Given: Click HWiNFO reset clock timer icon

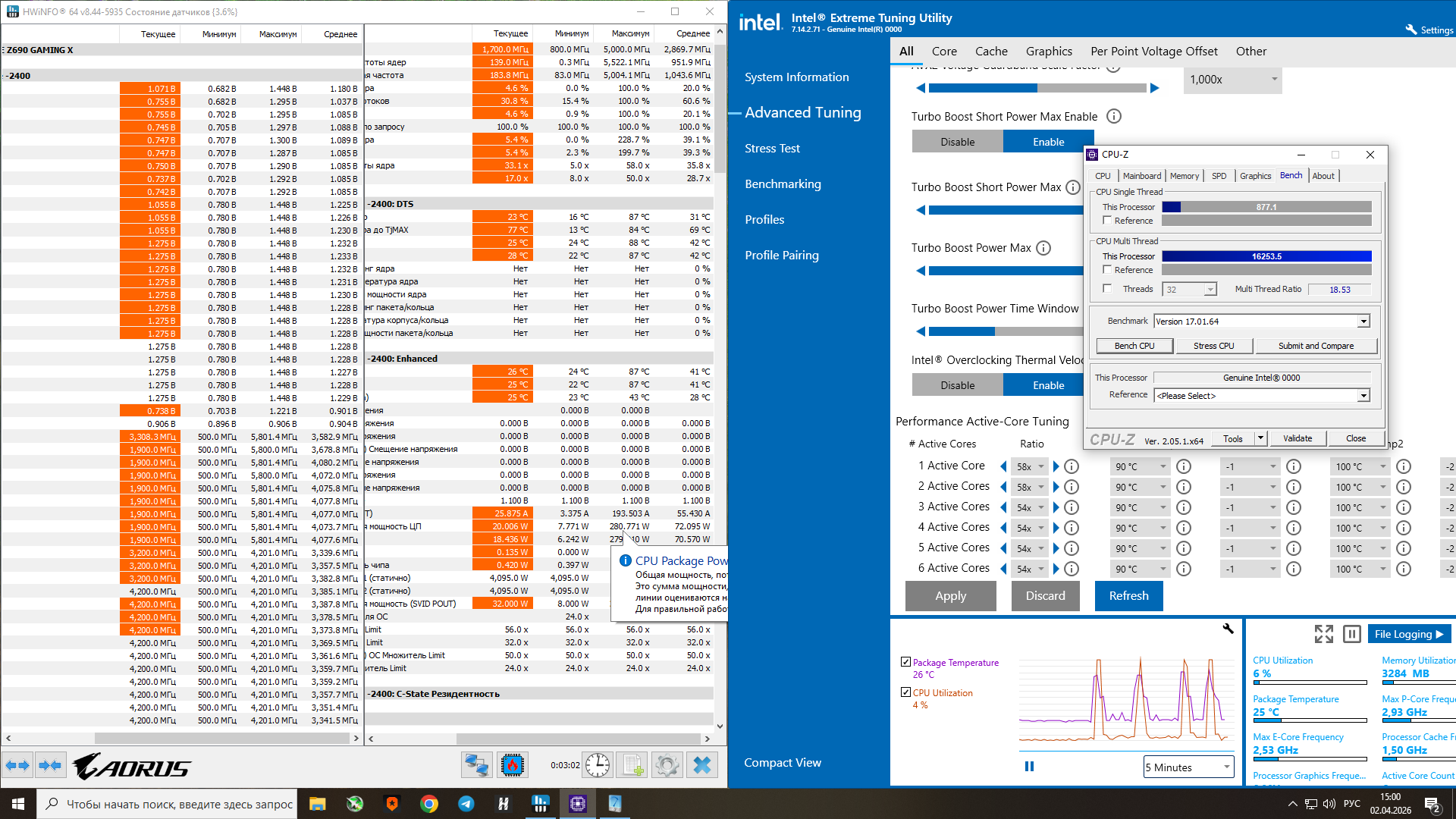Looking at the screenshot, I should click(x=598, y=765).
